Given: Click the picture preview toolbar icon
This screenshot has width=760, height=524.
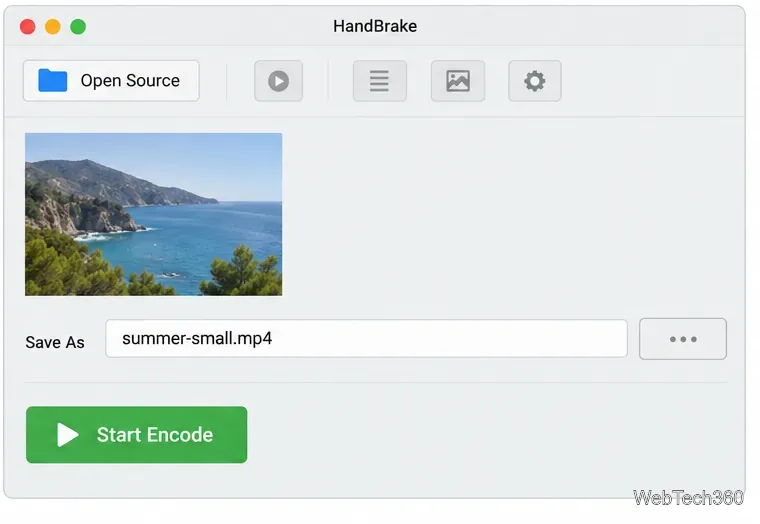Looking at the screenshot, I should tap(458, 81).
